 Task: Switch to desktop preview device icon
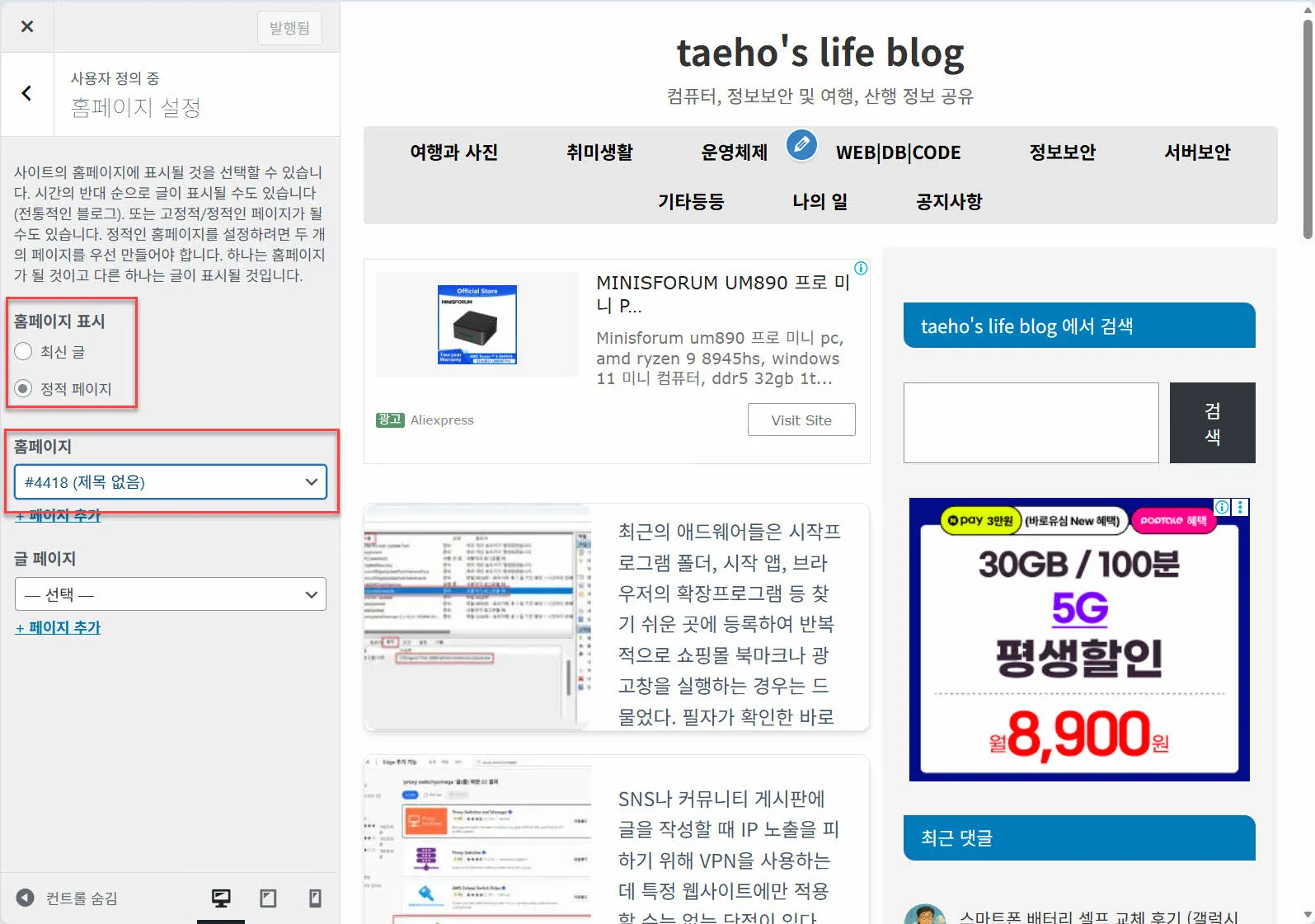coord(221,898)
